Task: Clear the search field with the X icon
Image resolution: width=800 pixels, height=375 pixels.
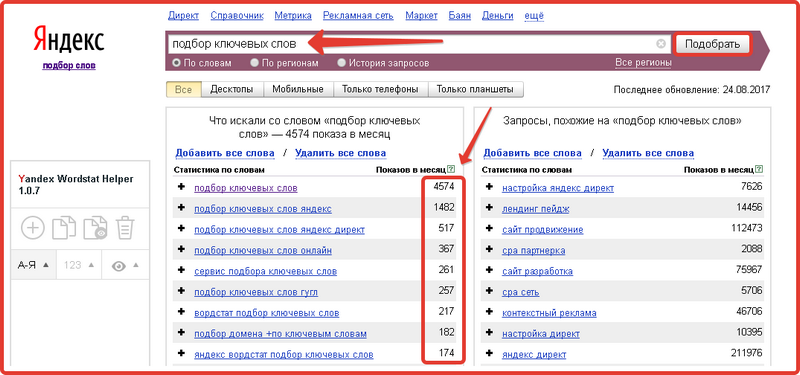Action: 661,44
